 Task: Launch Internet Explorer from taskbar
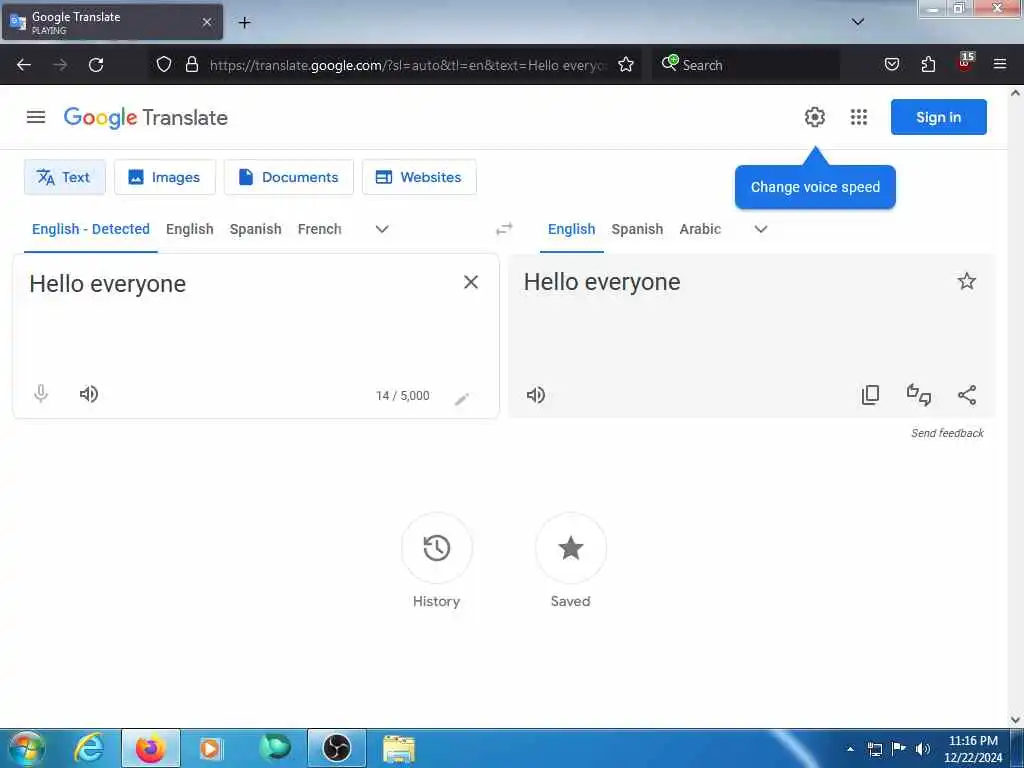(89, 748)
